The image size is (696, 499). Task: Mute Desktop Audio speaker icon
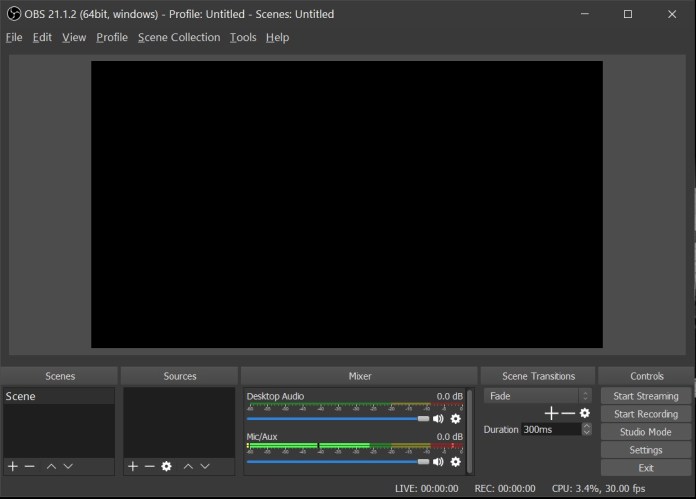[x=438, y=419]
